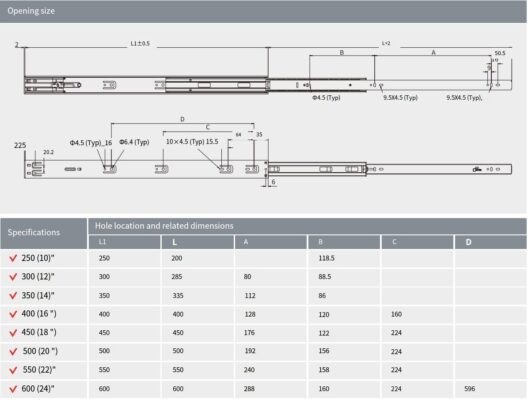Click the red checkmark beside 350 (14)"
Screen dimensions: 528x400
13,296
